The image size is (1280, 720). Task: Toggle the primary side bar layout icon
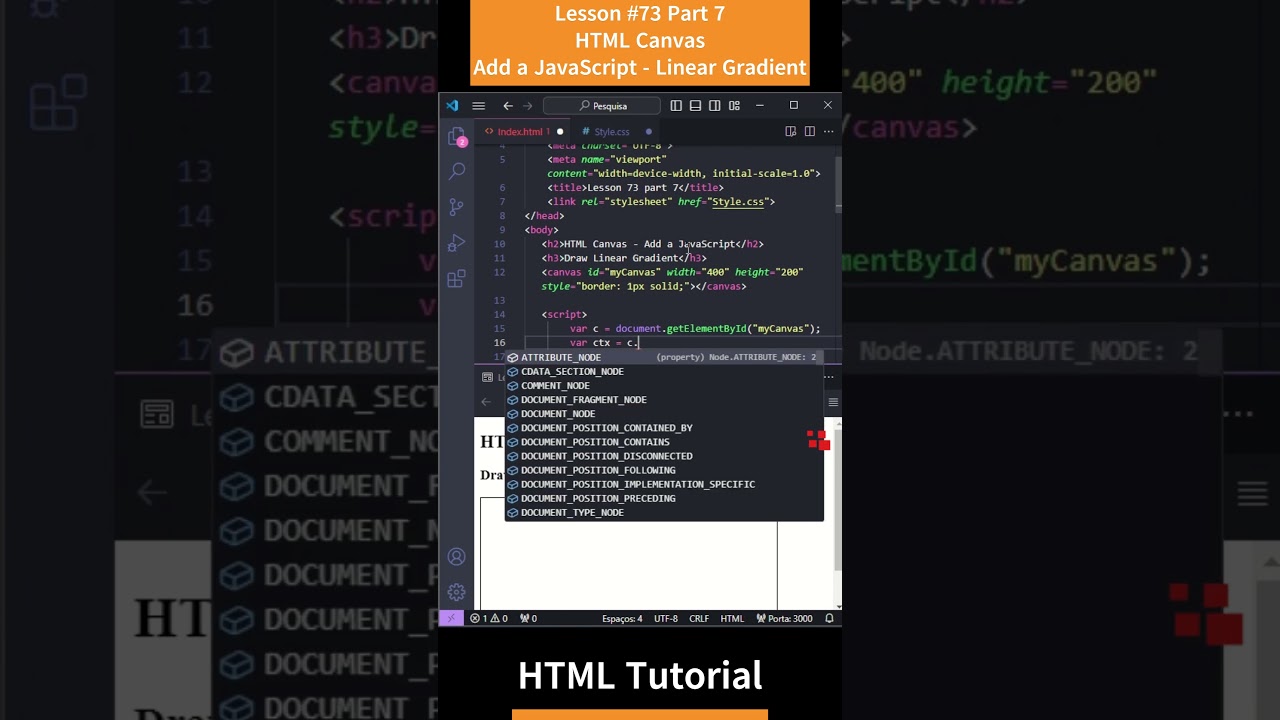click(x=676, y=105)
